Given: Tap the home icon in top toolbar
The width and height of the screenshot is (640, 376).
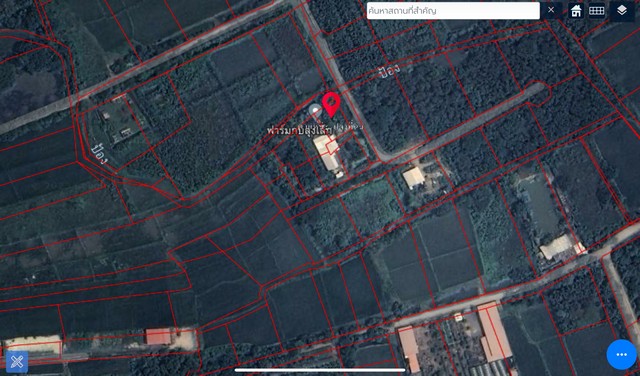Looking at the screenshot, I should [x=576, y=11].
